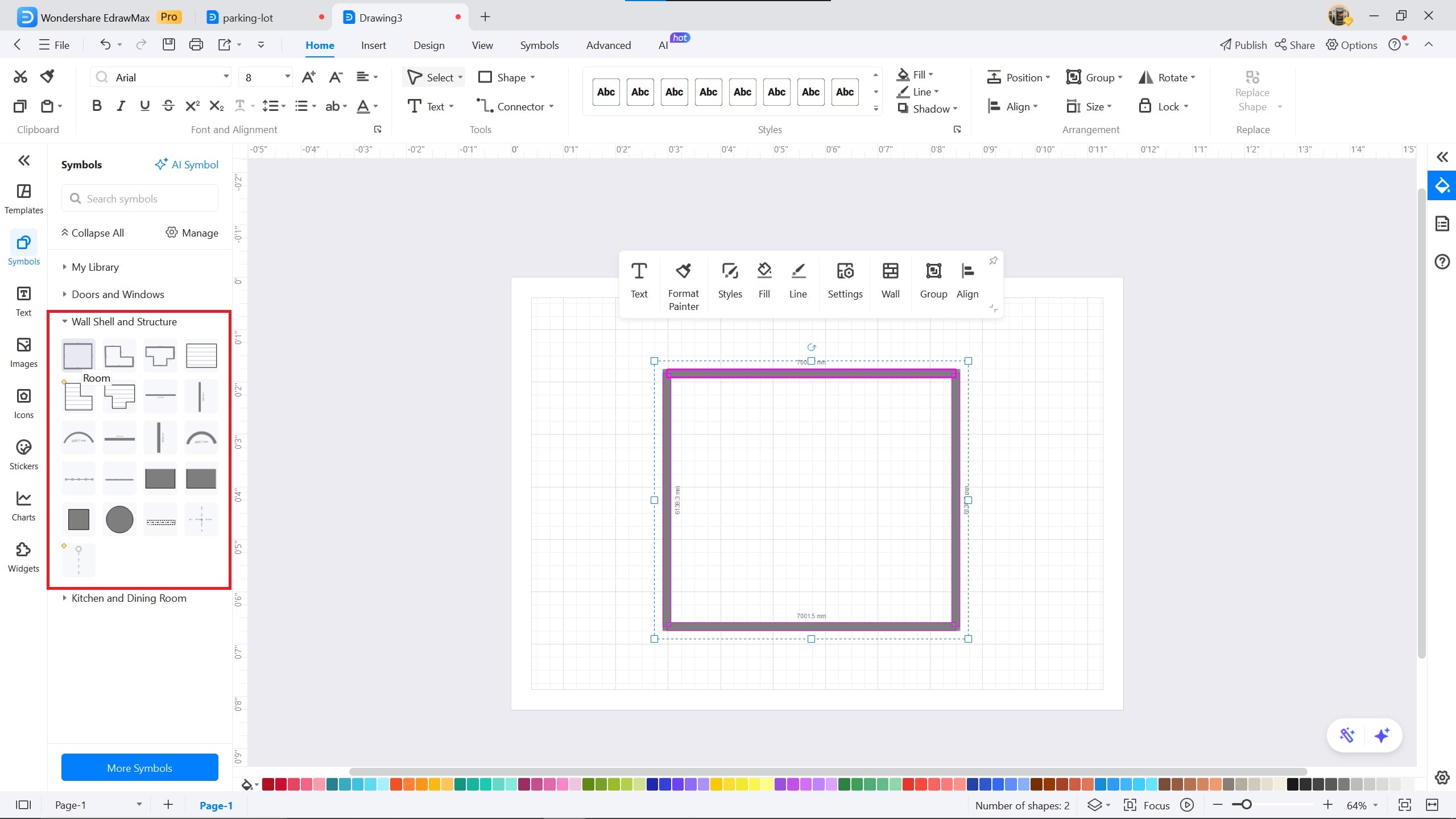
Task: Click the Wall tool on the floating toolbar
Action: (x=890, y=281)
